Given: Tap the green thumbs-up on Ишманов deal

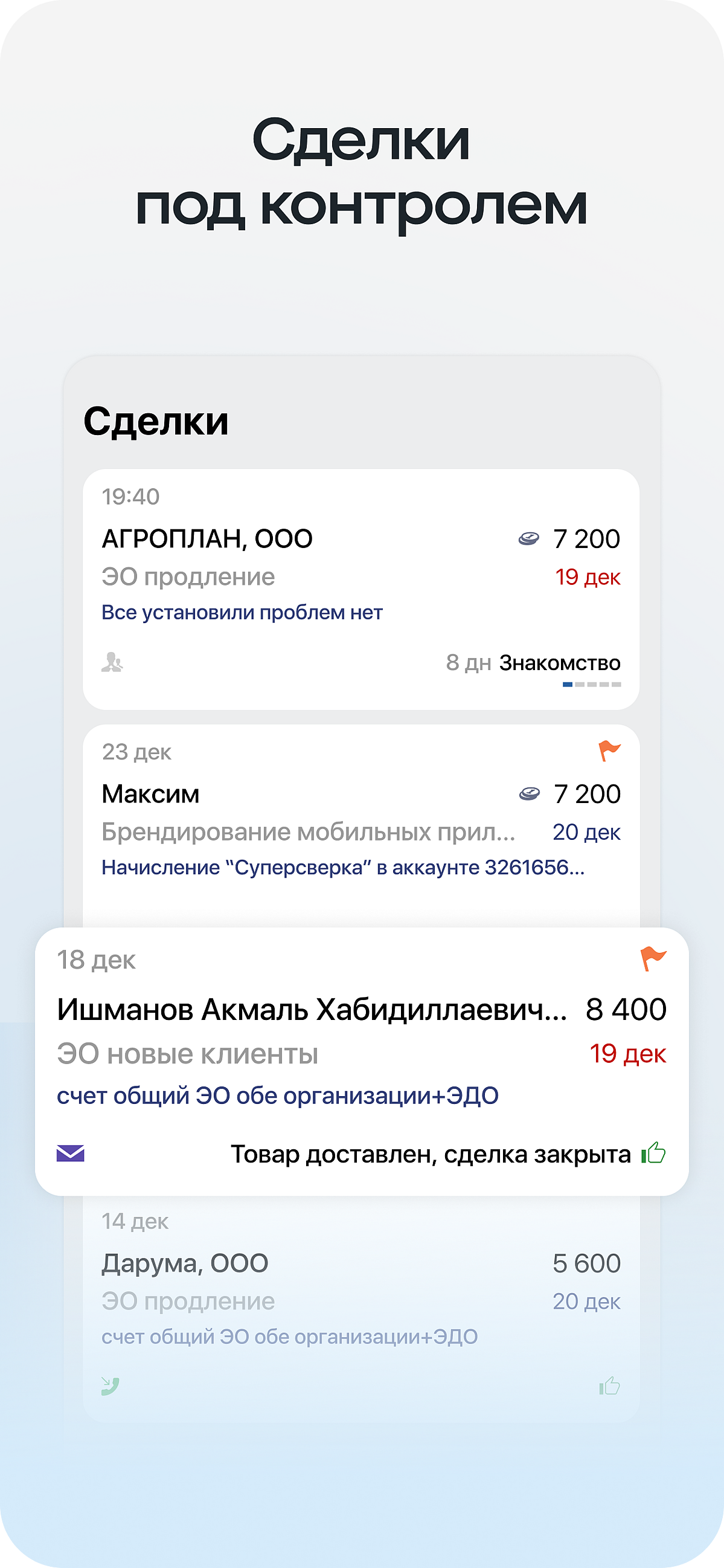Looking at the screenshot, I should pyautogui.click(x=654, y=1153).
